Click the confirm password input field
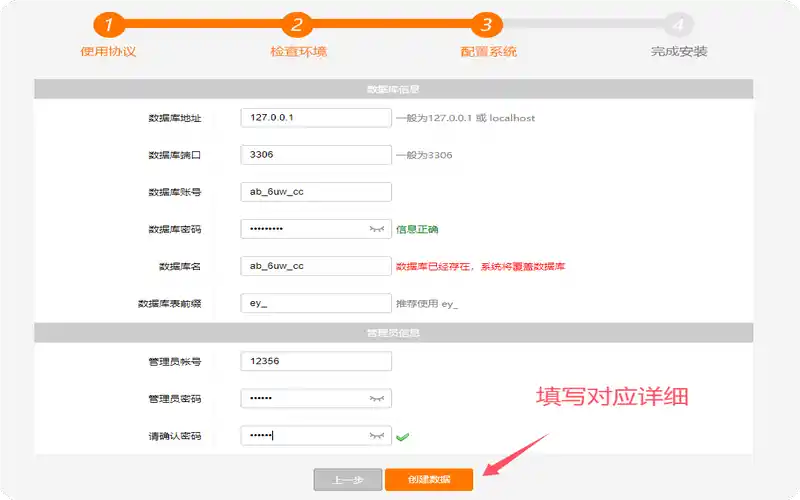The image size is (800, 500). click(316, 436)
